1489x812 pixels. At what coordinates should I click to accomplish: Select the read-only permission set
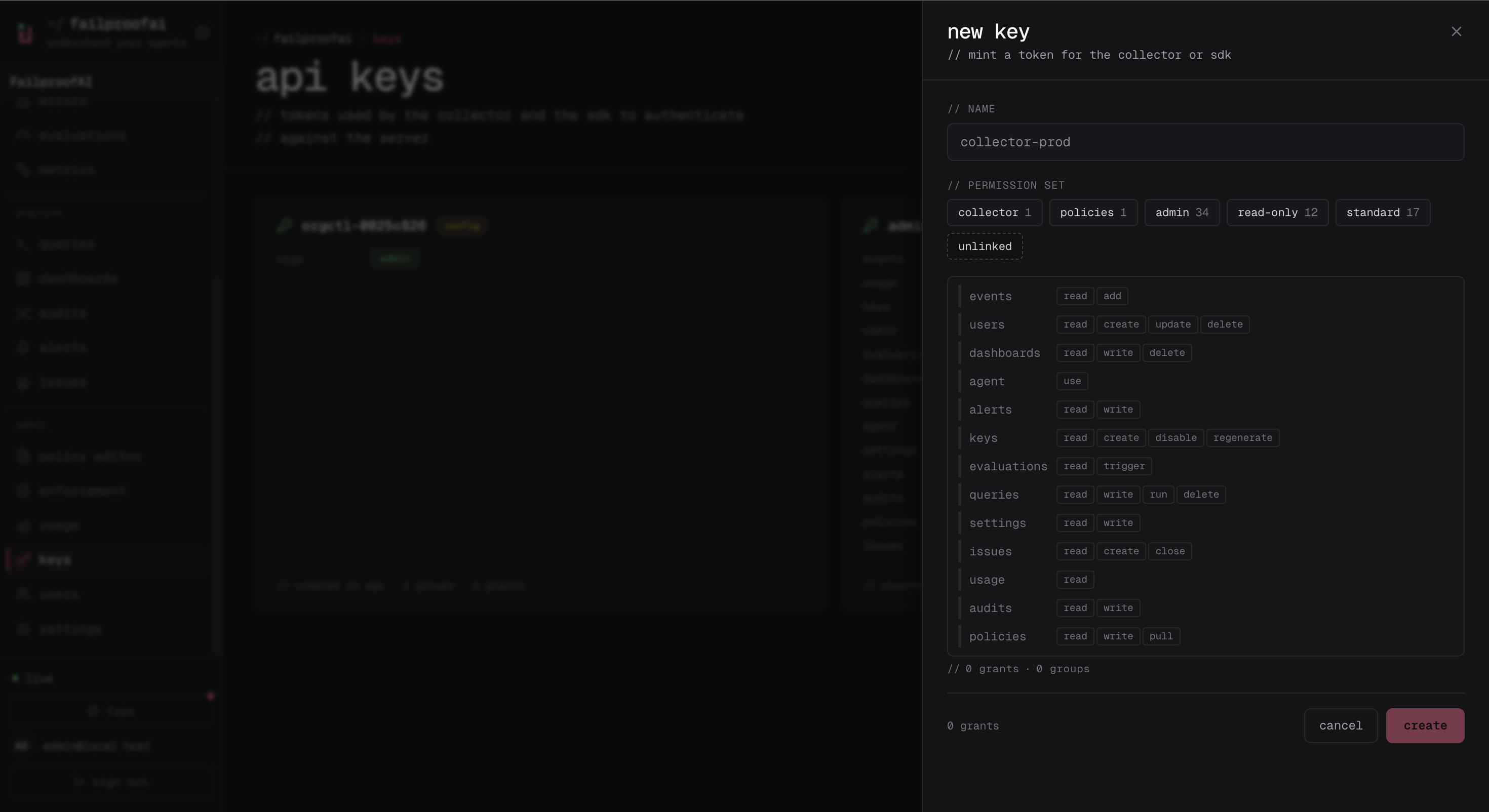(1277, 213)
